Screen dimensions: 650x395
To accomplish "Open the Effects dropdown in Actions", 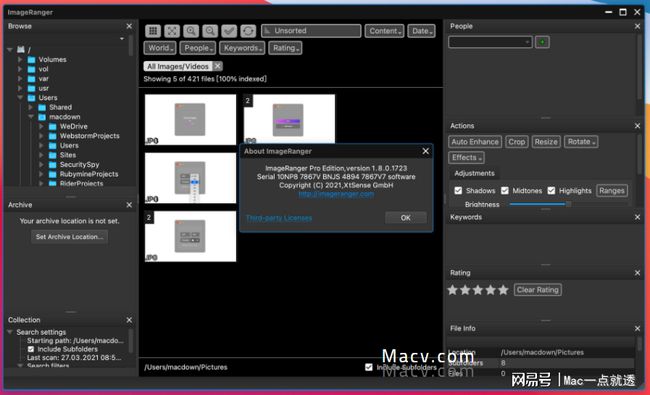I will coord(466,158).
